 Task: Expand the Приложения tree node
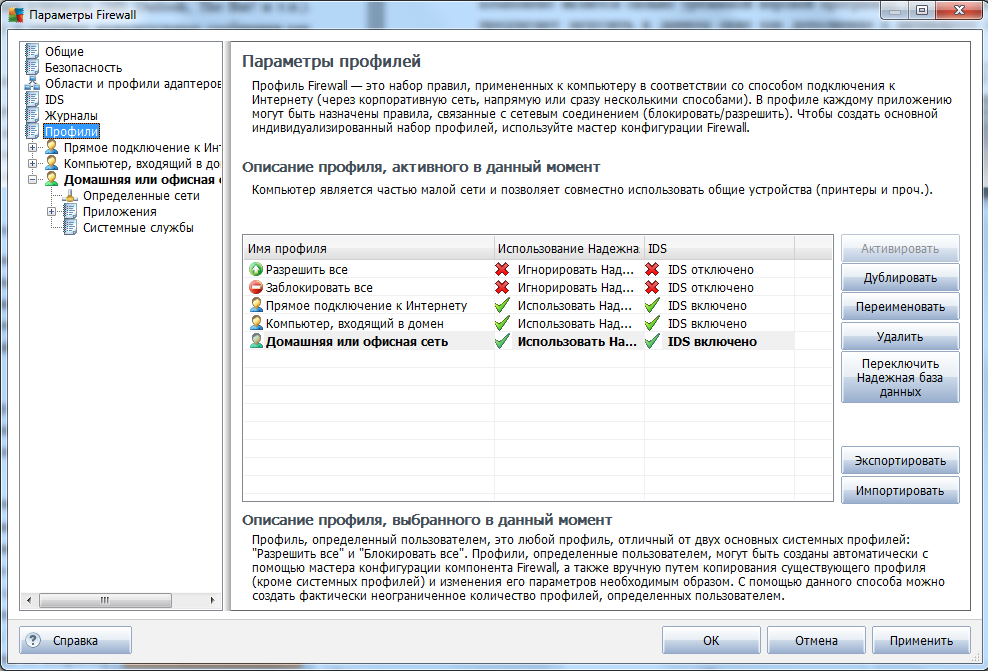pyautogui.click(x=52, y=212)
